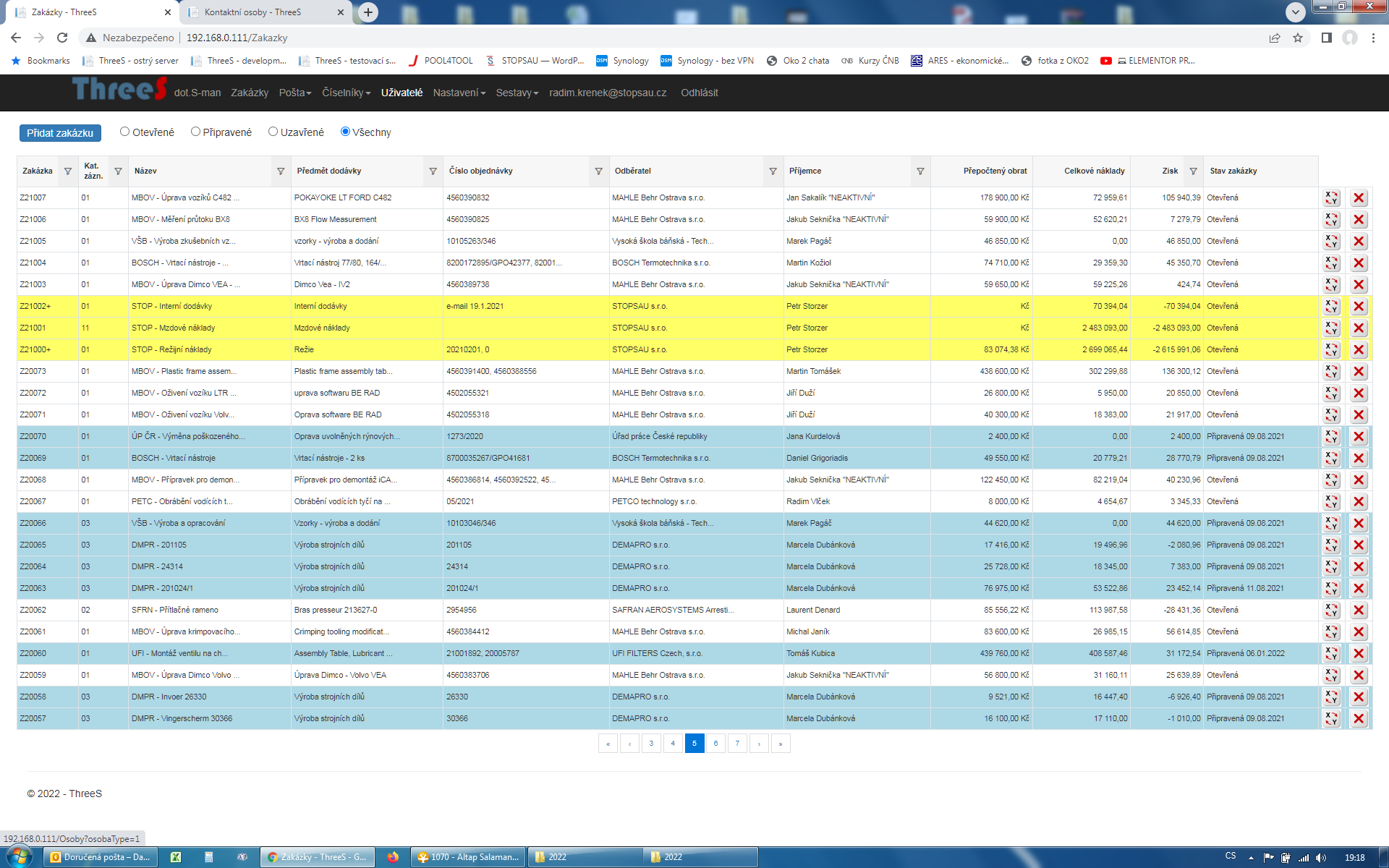
Task: Open the radim.krenek@stopsau.cz account link
Action: pos(608,93)
